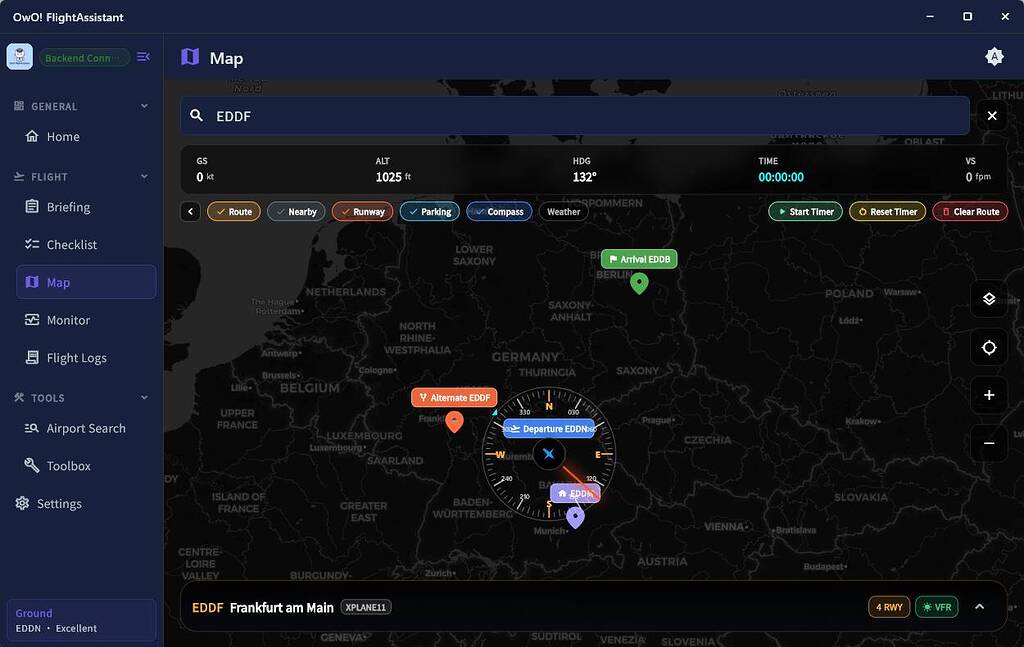This screenshot has height=647, width=1024.
Task: Open the Checklist page
Action: click(x=86, y=245)
